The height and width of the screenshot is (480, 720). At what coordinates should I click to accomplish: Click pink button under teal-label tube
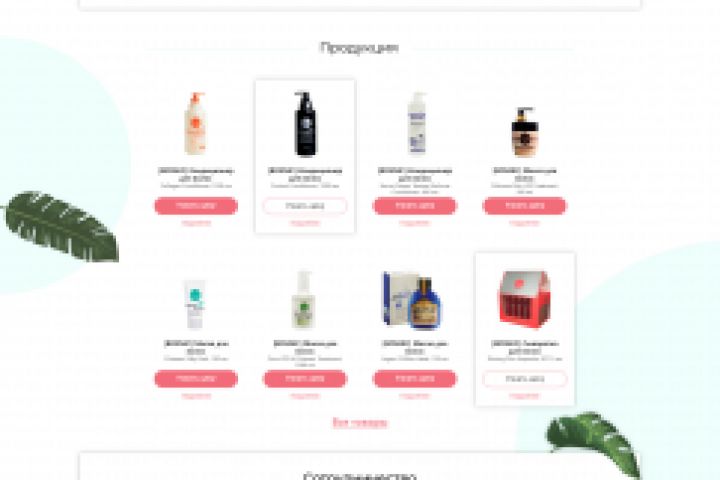point(196,379)
